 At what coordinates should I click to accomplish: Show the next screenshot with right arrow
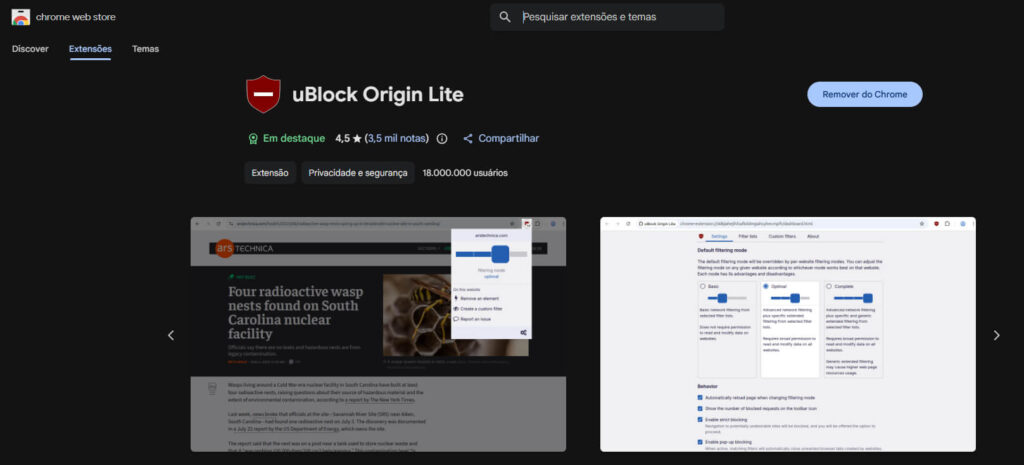(x=997, y=335)
